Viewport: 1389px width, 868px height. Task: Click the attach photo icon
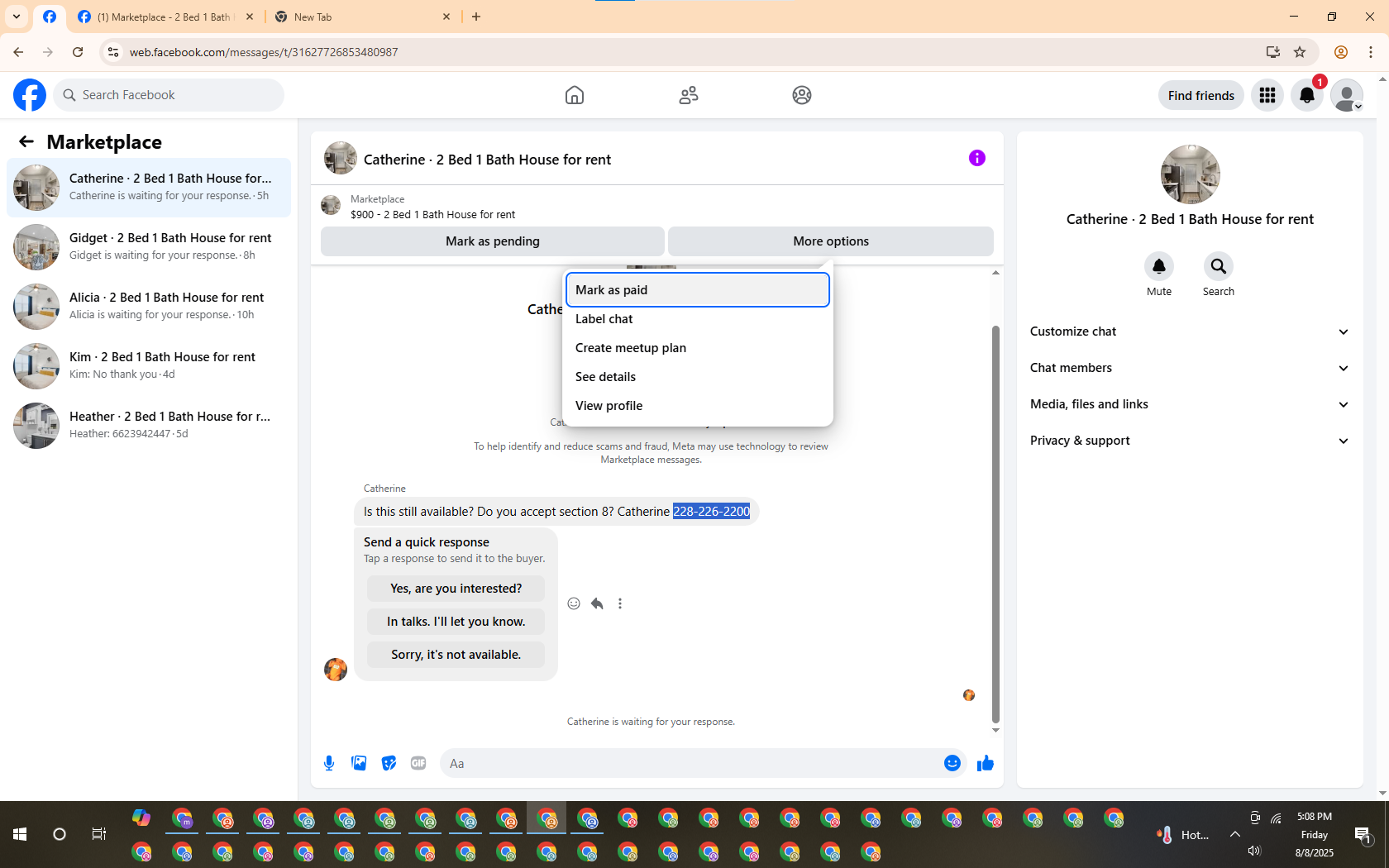(x=359, y=763)
